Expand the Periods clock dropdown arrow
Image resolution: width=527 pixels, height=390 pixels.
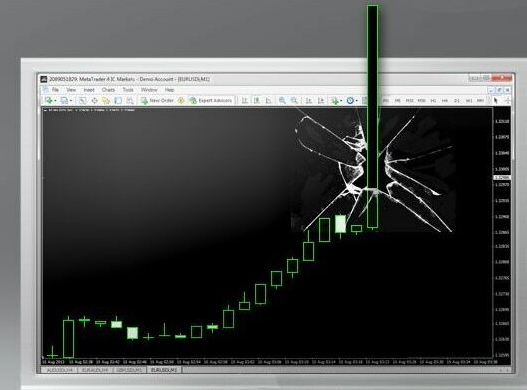356,101
